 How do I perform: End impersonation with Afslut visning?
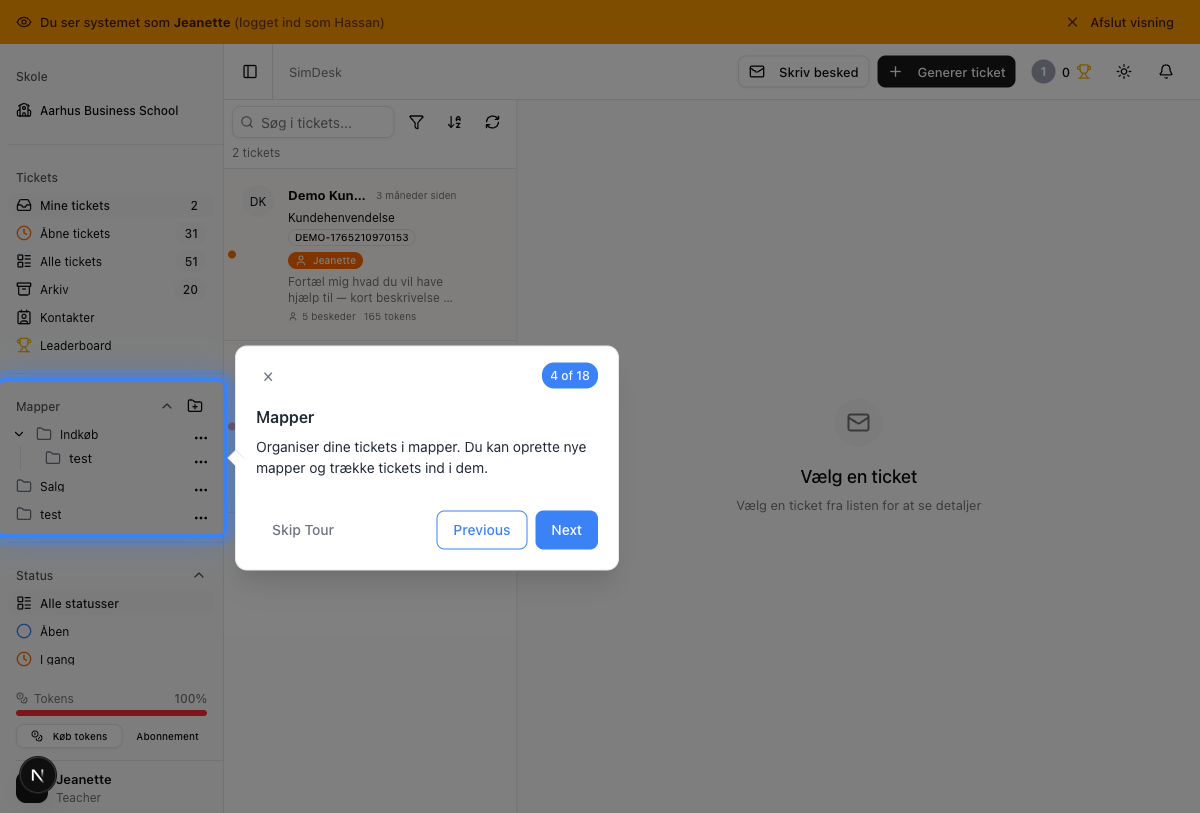pyautogui.click(x=1120, y=22)
